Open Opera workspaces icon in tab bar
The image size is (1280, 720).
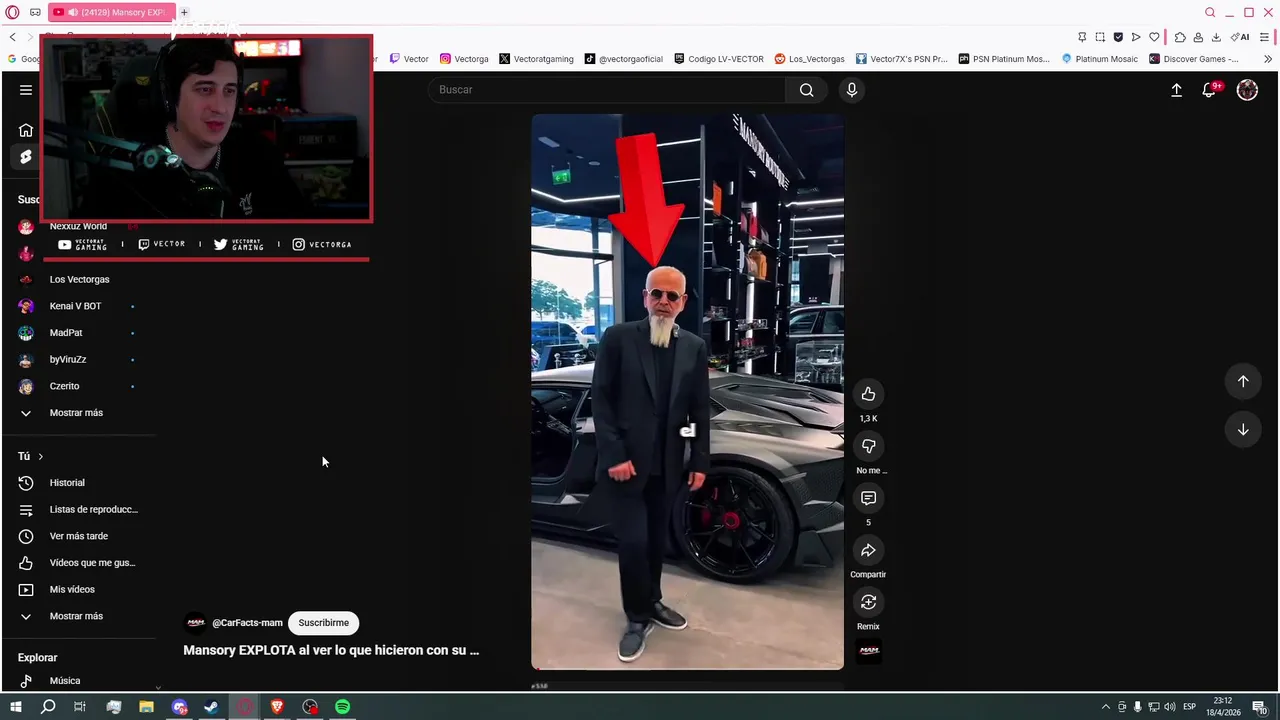[35, 12]
